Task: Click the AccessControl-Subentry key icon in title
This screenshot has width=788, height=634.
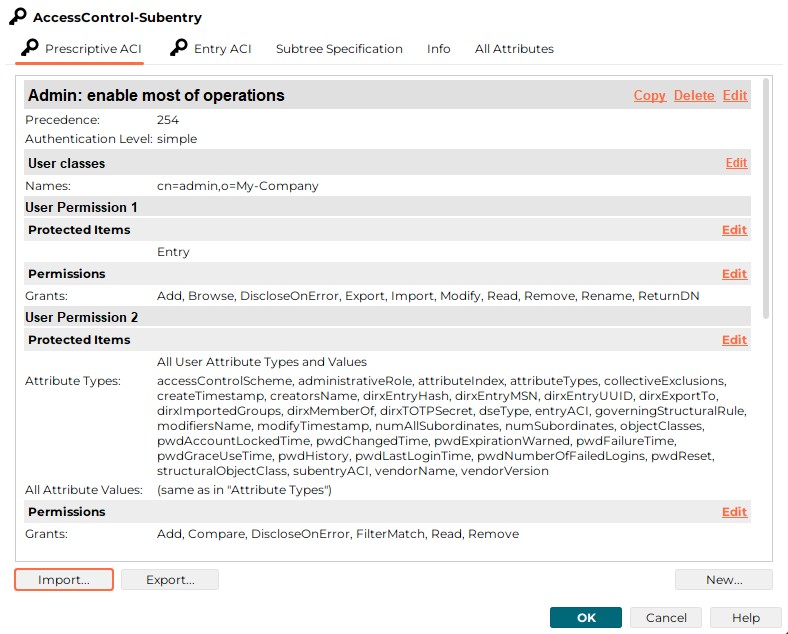Action: pyautogui.click(x=18, y=16)
